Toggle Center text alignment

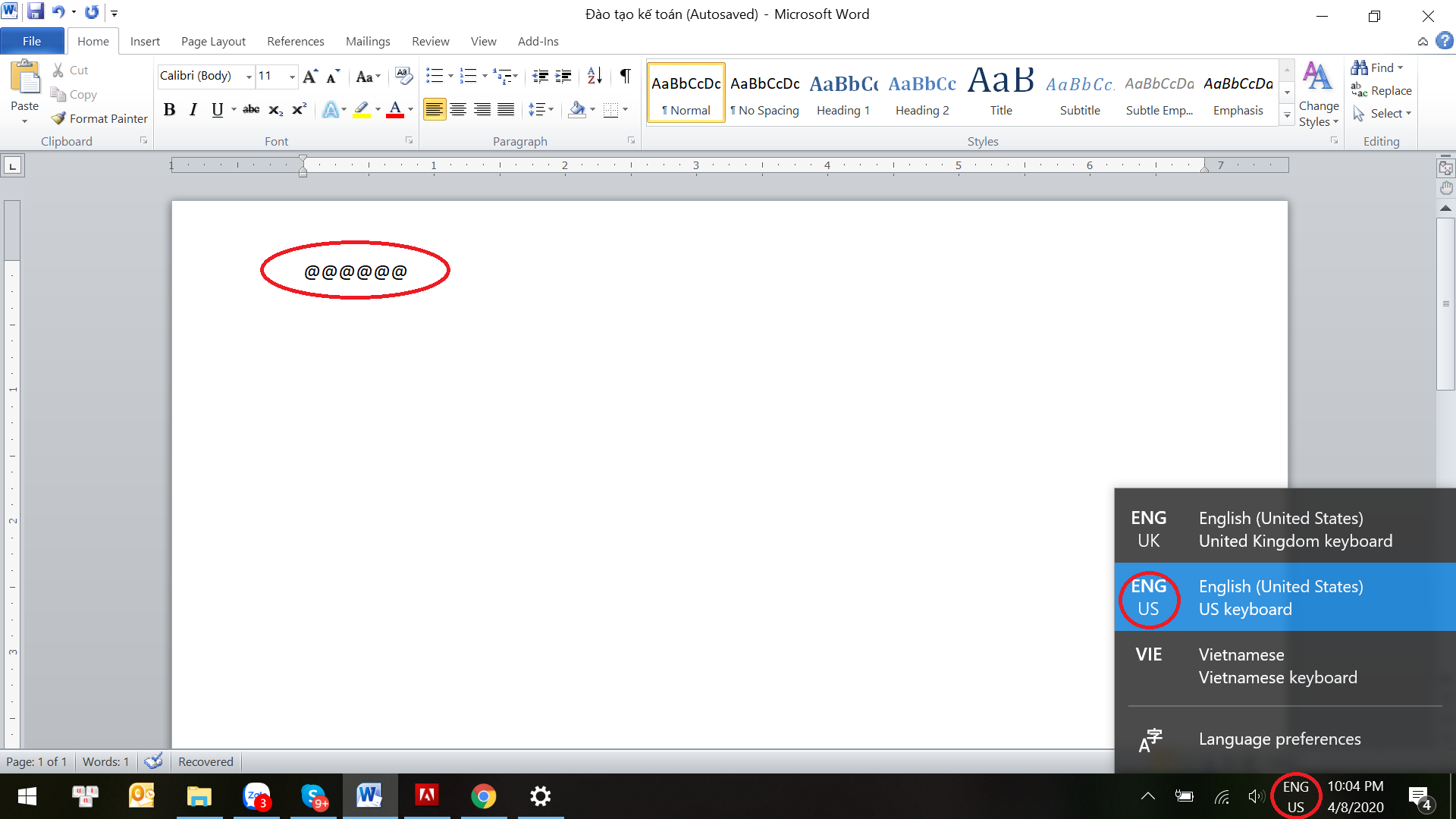coord(458,110)
